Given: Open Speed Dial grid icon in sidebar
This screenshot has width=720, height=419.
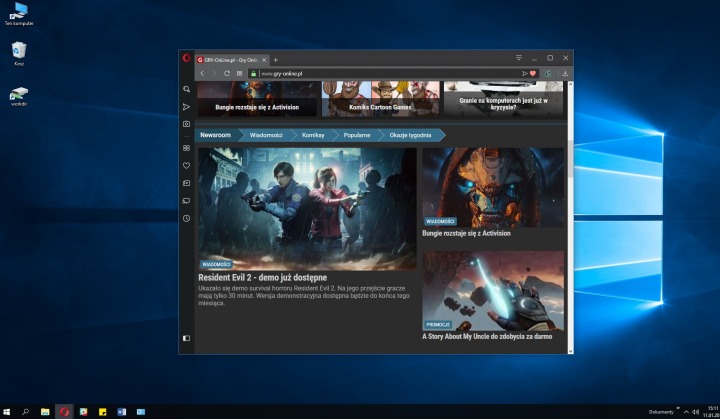Looking at the screenshot, I should point(186,148).
